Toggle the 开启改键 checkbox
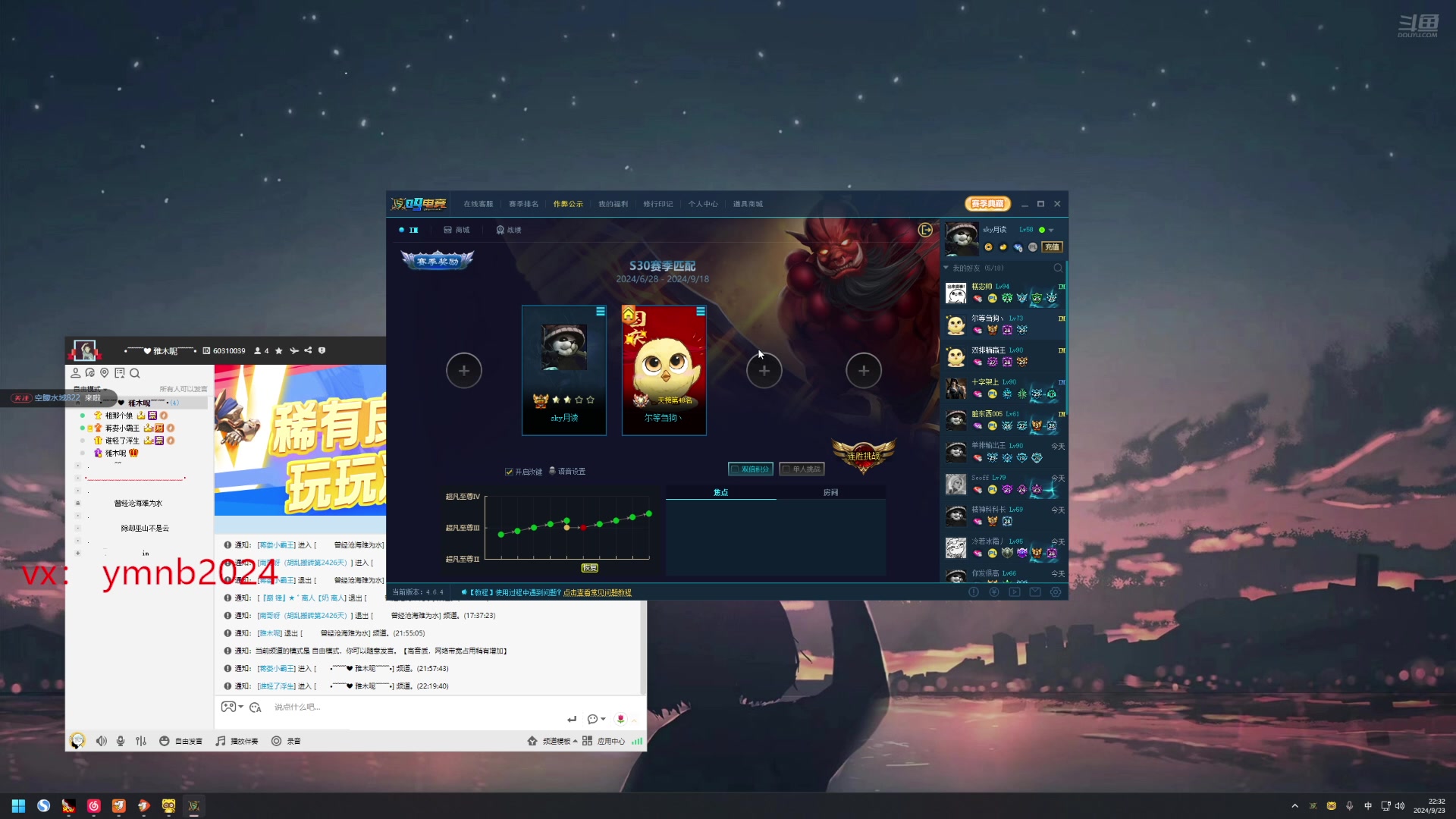 coord(509,472)
